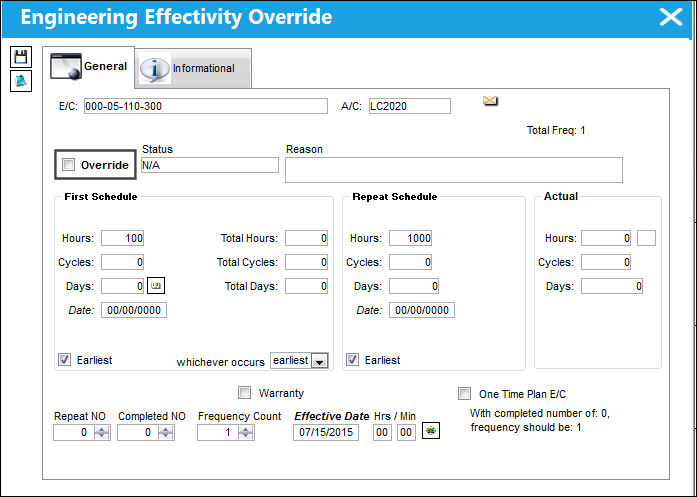Click the Actual Hours field
Screen dimensions: 697x497
[606, 238]
